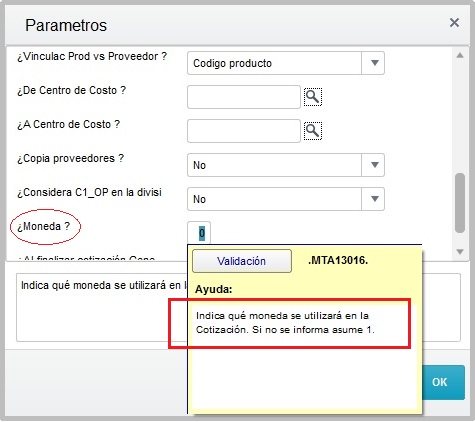Close the Parametros dialog with X
The height and width of the screenshot is (422, 475).
[x=454, y=23]
